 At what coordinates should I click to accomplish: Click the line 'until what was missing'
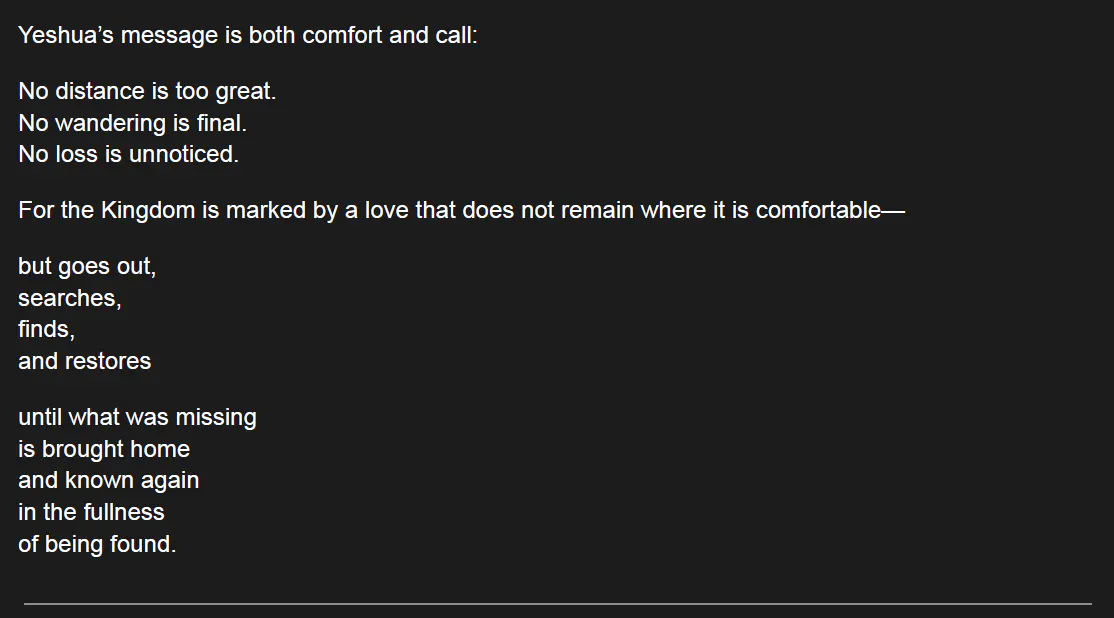[x=137, y=417]
